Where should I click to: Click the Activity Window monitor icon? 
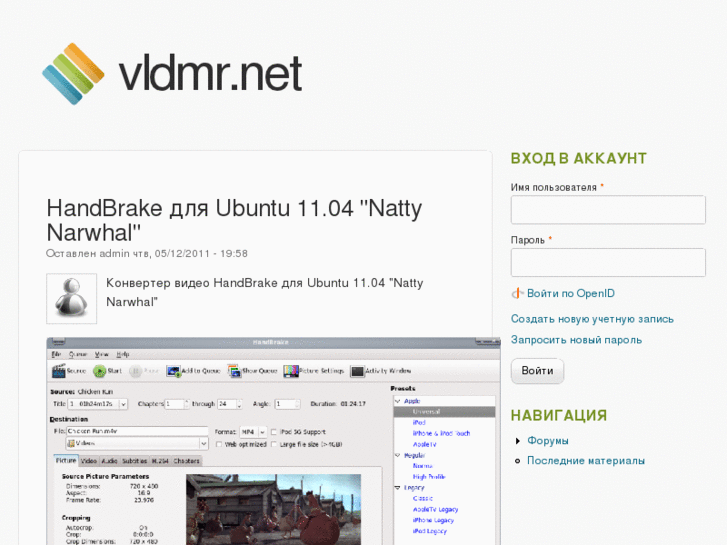pos(357,371)
